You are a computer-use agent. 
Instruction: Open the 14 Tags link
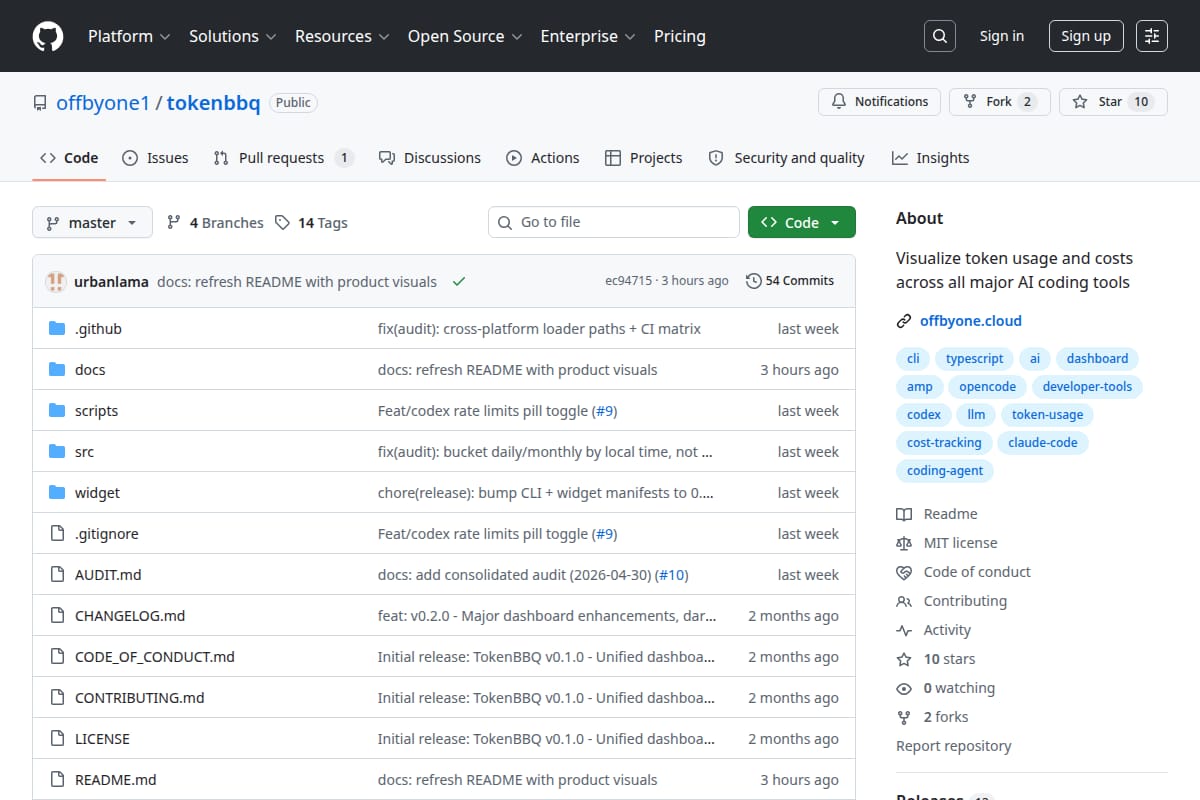(x=312, y=223)
